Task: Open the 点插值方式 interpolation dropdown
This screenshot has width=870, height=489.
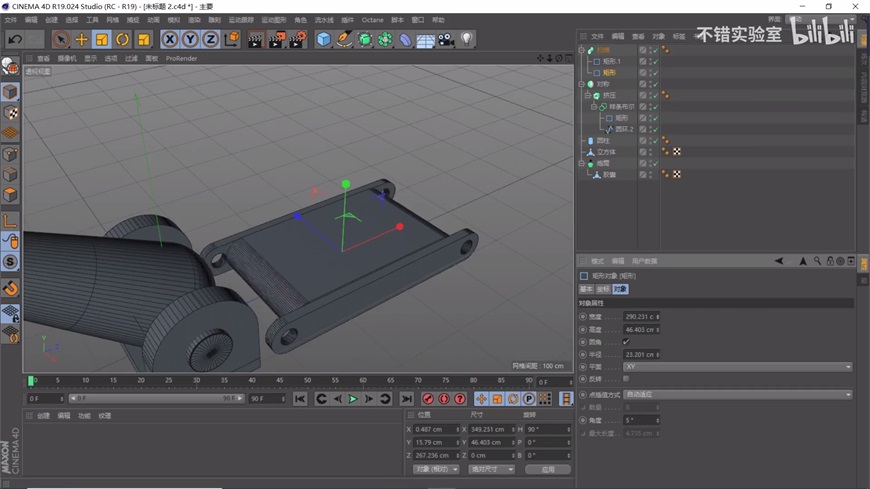Action: pyautogui.click(x=736, y=395)
